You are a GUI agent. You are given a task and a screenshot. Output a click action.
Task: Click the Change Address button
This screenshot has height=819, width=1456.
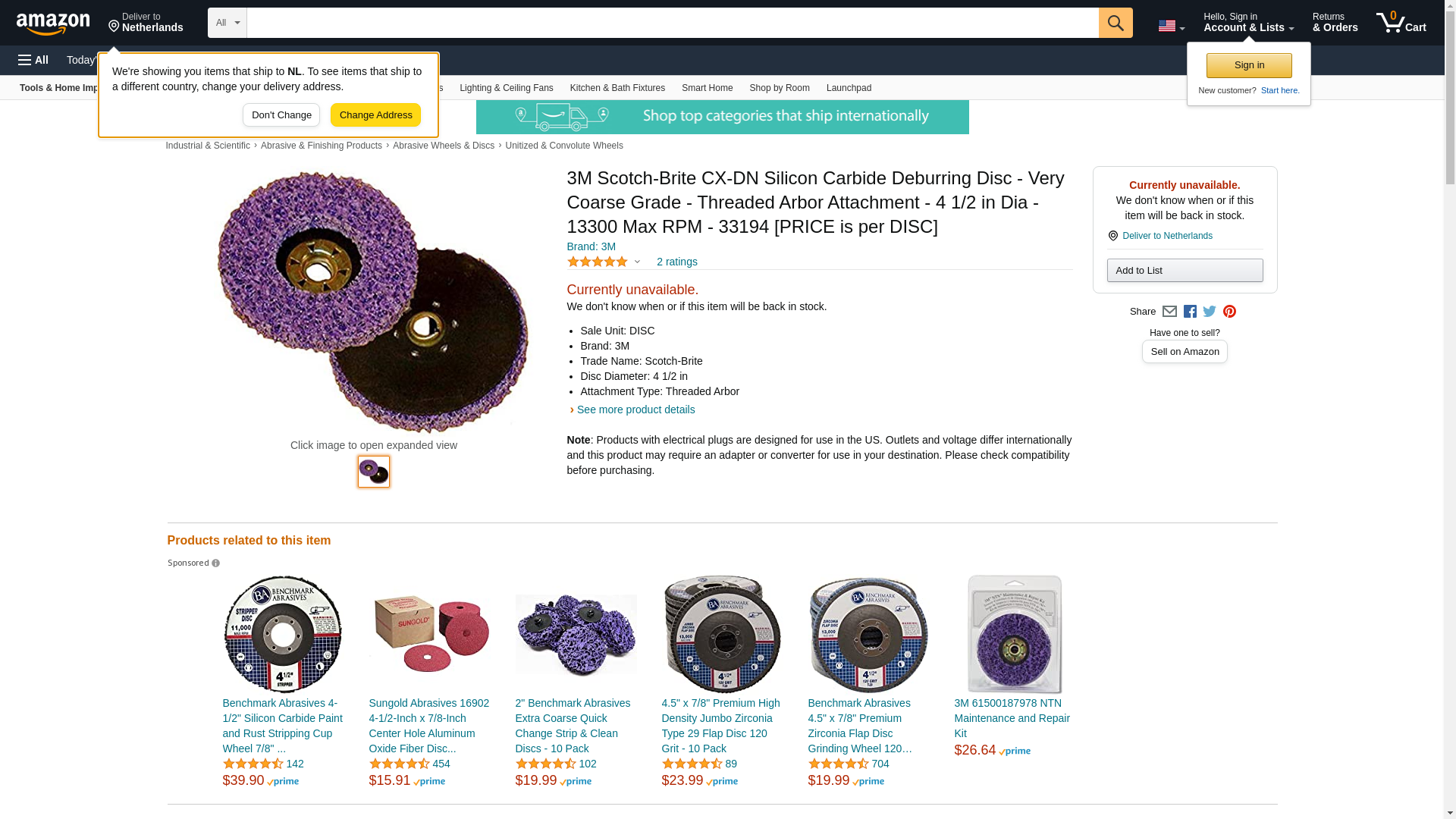click(x=375, y=115)
